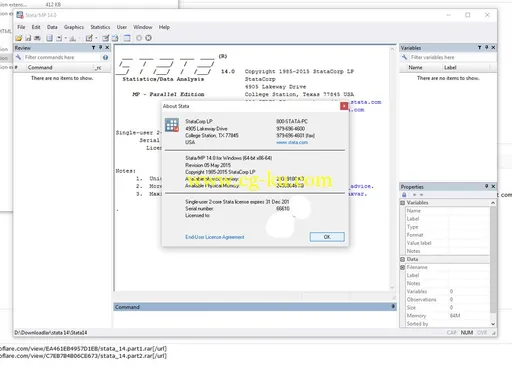This screenshot has width=512, height=368.
Task: Click the _rc column header in Review
Action: coord(98,68)
